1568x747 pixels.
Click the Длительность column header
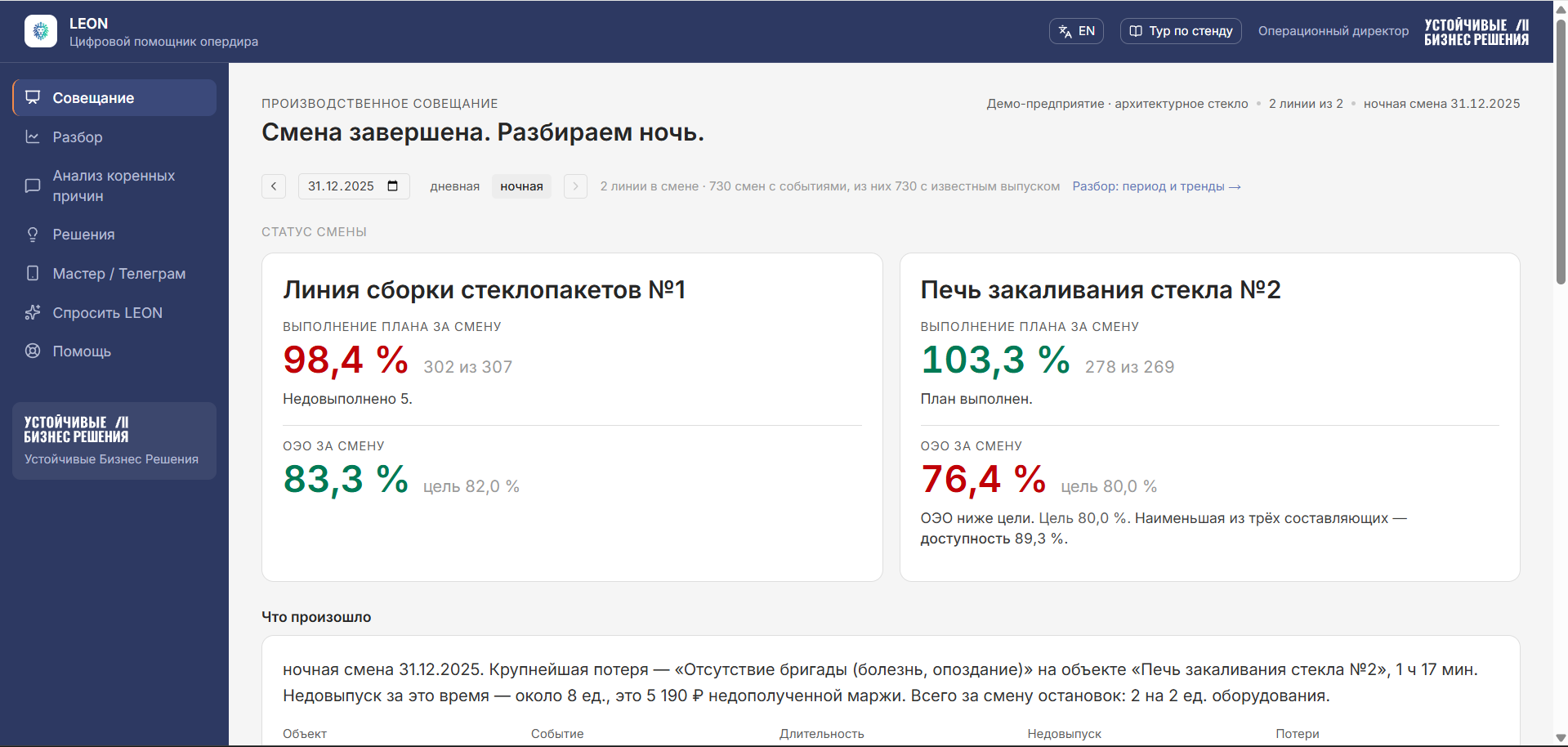point(821,734)
